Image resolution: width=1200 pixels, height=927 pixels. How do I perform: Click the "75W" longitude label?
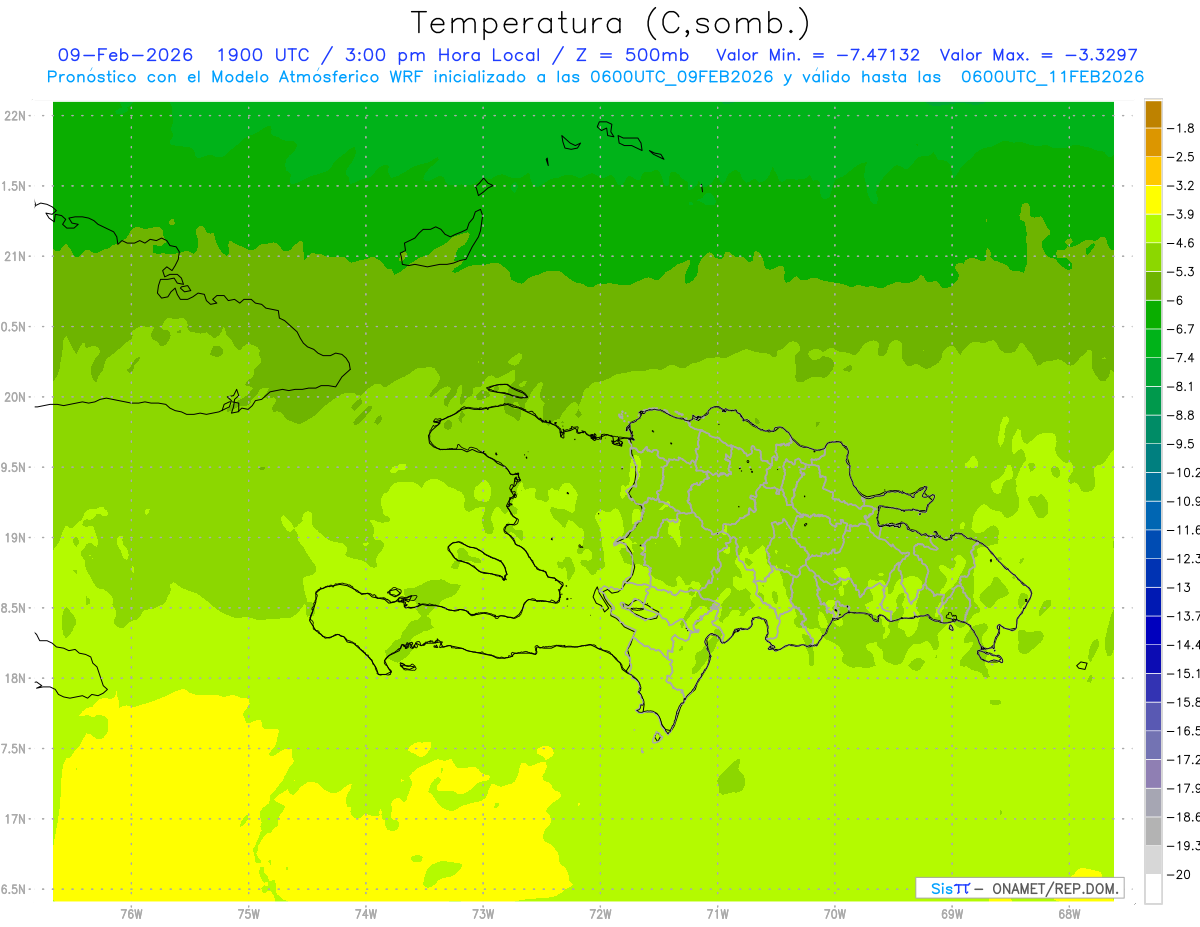coord(249,913)
